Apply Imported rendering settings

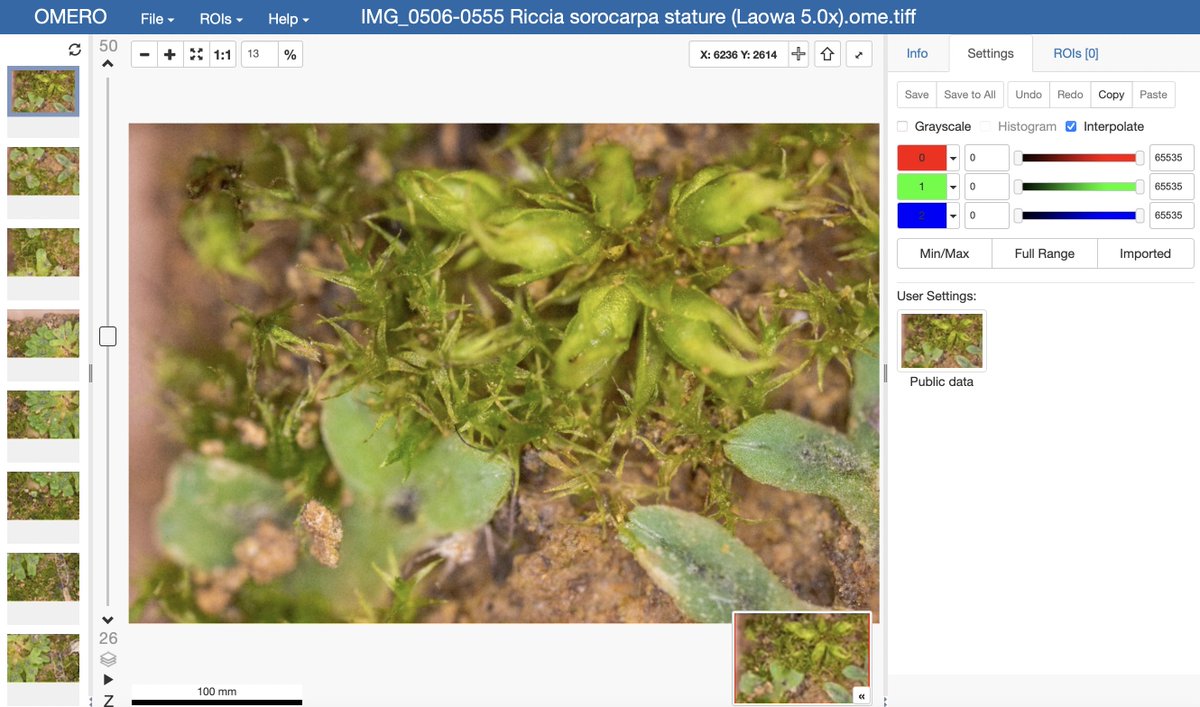click(1145, 253)
